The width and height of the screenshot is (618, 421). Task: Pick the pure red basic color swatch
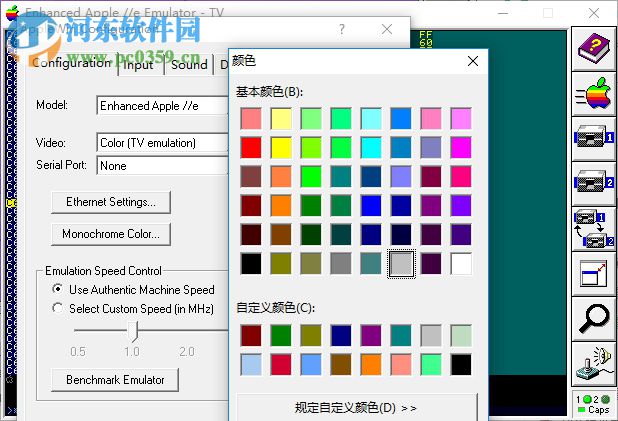tap(251, 147)
